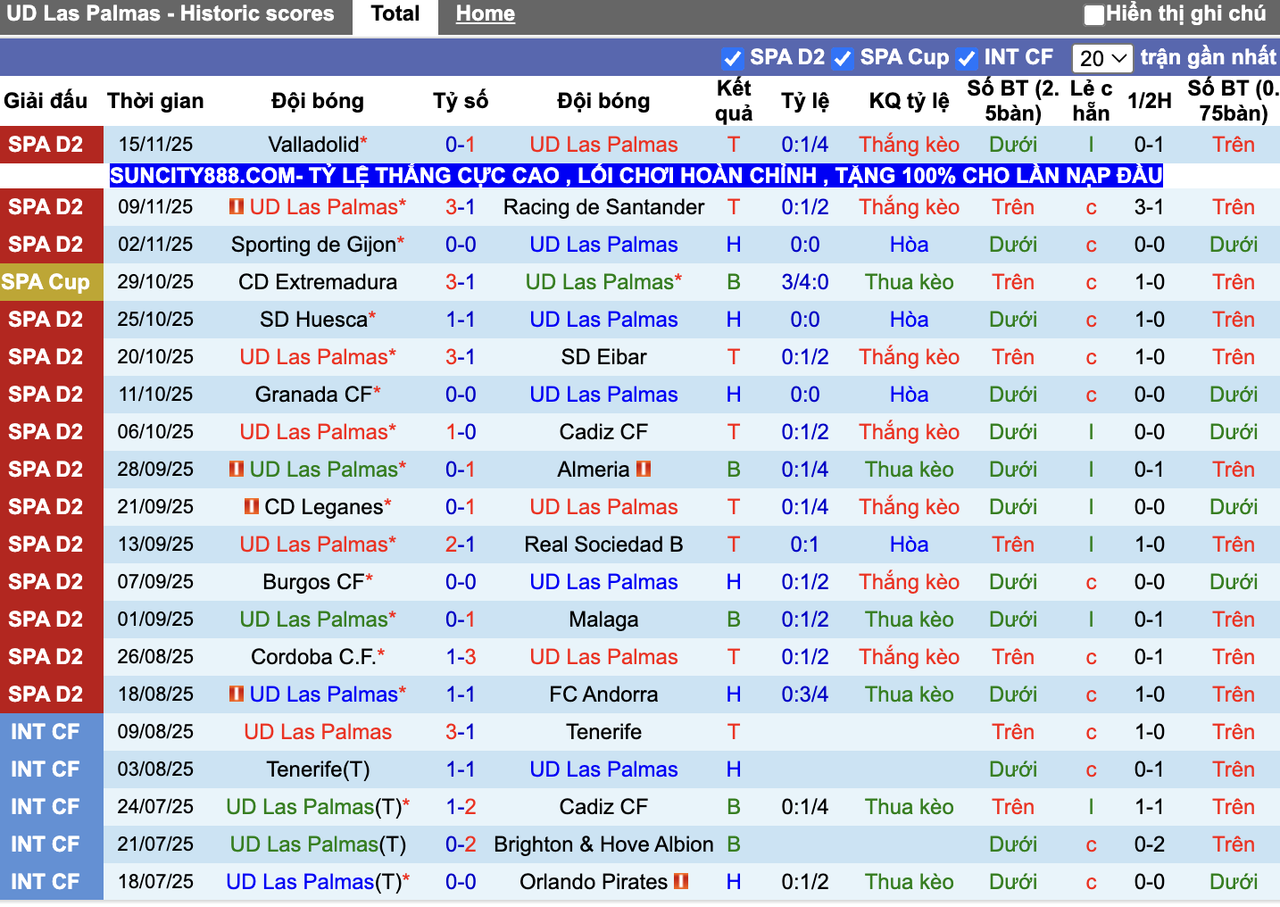Click the 'Lẻ chẵn' column header
Viewport: 1280px width, 907px height.
tap(1091, 101)
